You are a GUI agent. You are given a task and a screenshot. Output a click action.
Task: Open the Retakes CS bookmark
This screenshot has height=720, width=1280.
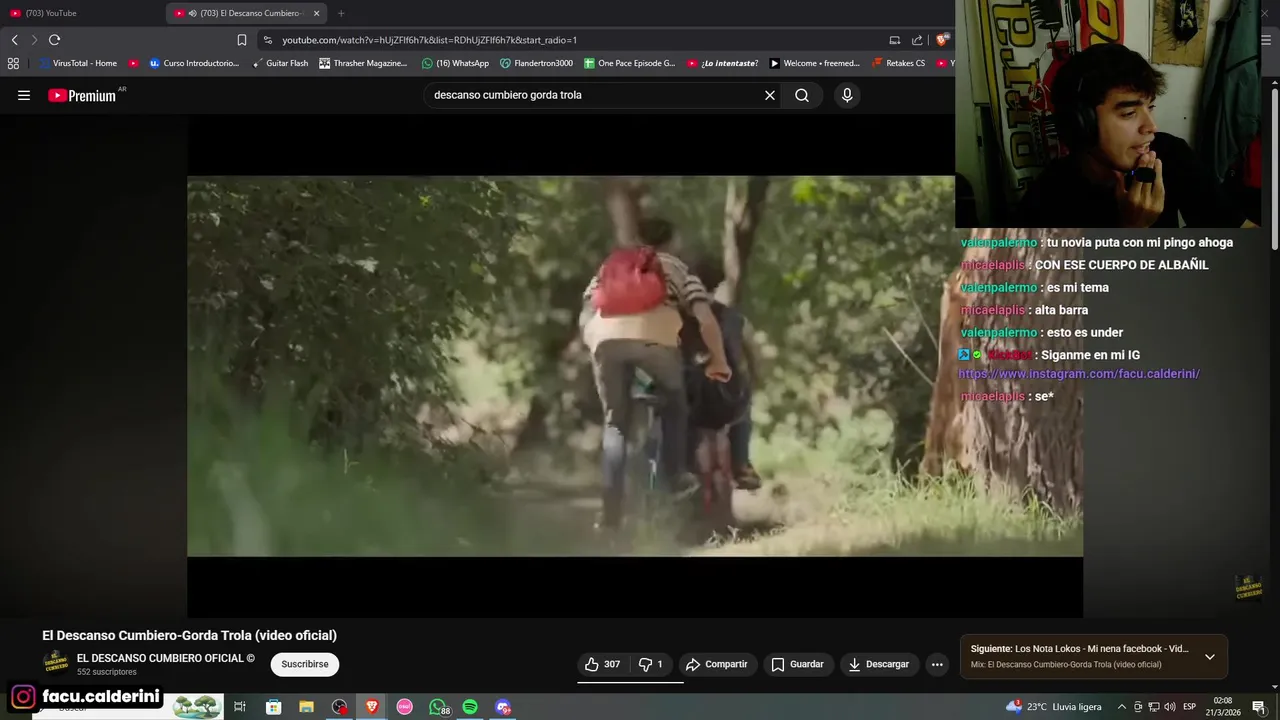[898, 63]
